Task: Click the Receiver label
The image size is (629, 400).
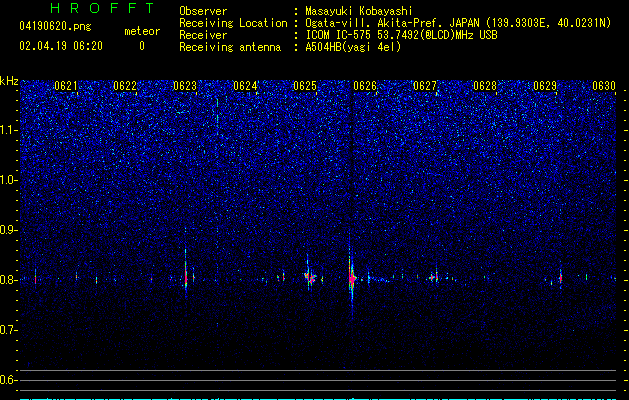Action: pyautogui.click(x=203, y=35)
